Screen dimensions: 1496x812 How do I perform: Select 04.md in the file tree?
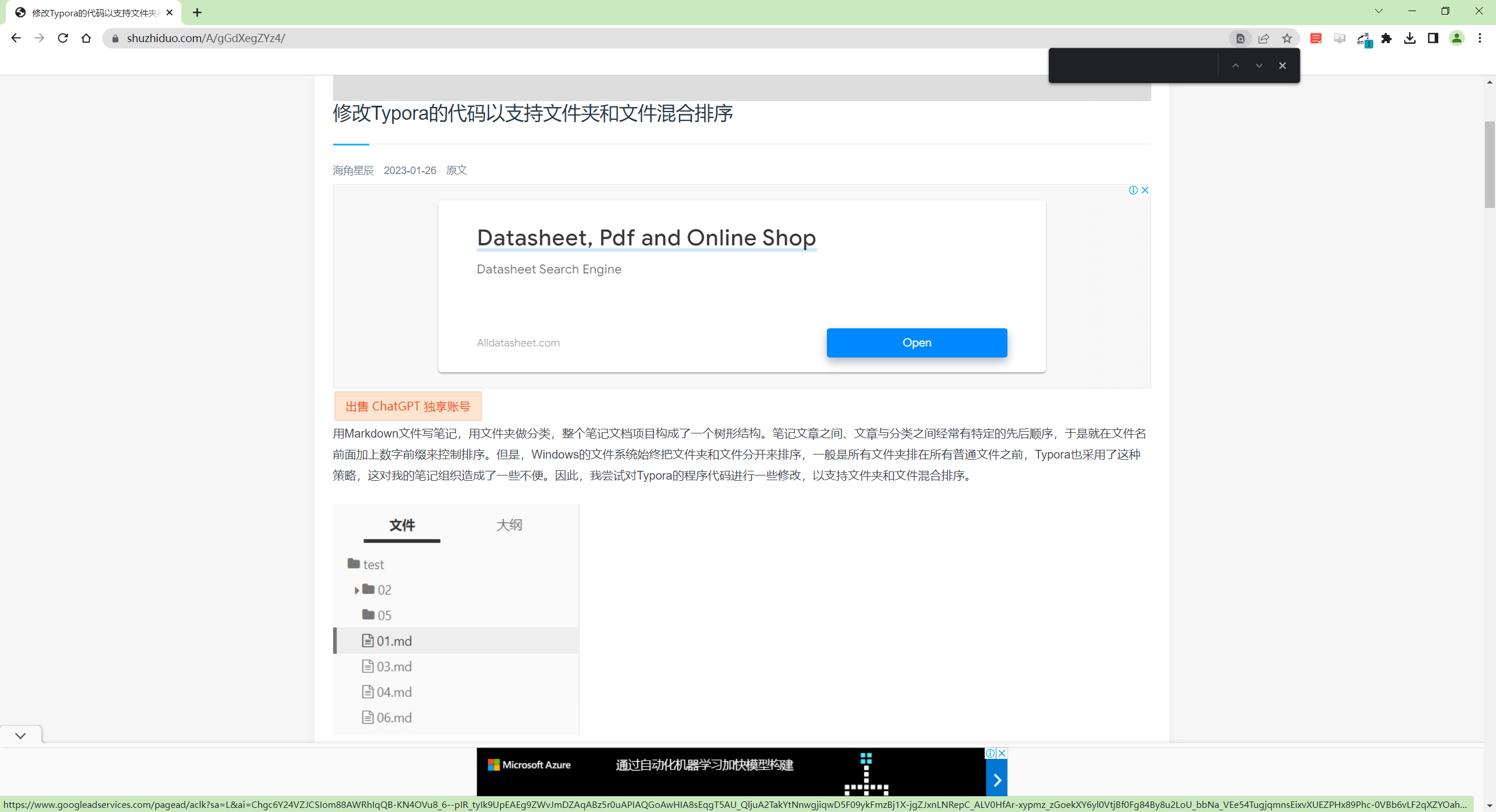click(x=387, y=692)
